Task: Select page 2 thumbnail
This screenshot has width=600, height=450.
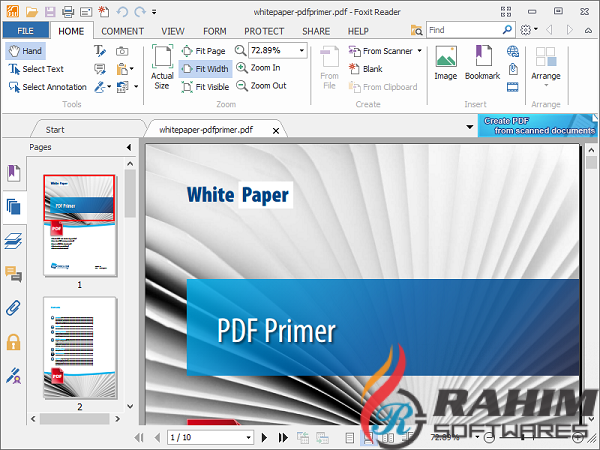Action: (80, 347)
